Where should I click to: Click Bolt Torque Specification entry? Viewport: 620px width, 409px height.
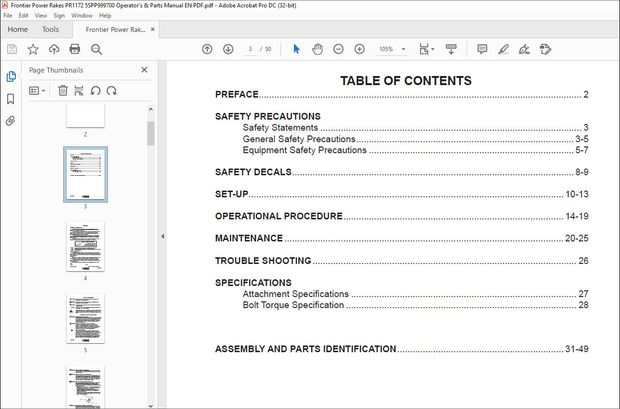click(x=415, y=305)
